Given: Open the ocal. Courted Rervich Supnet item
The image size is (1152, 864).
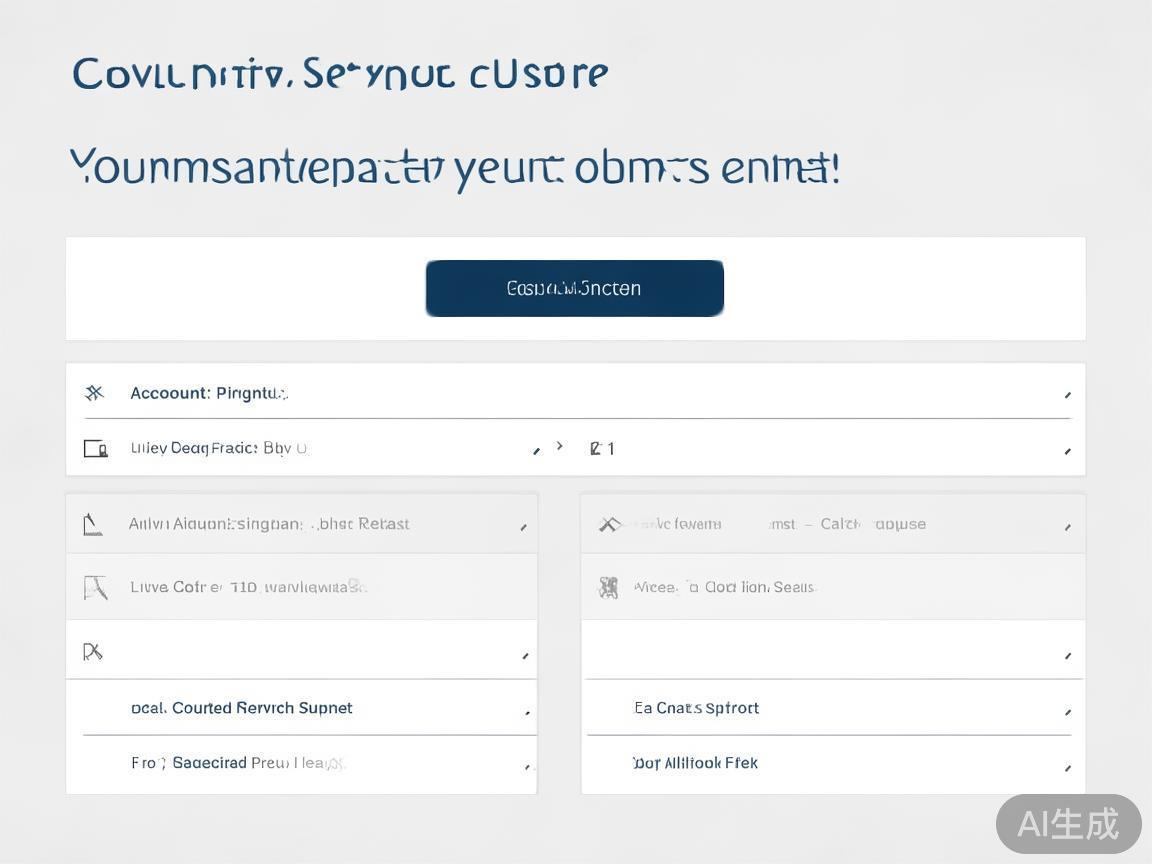Looking at the screenshot, I should (x=241, y=708).
